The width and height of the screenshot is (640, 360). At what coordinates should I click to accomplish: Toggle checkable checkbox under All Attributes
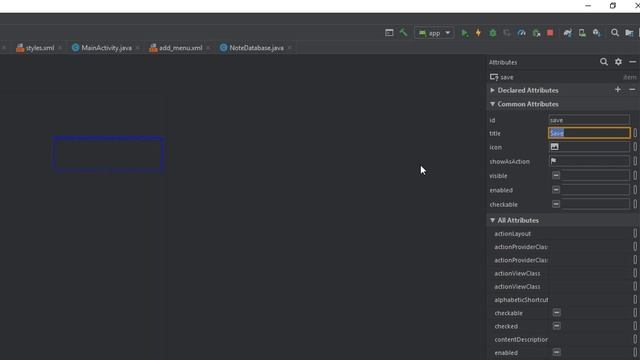pos(557,313)
